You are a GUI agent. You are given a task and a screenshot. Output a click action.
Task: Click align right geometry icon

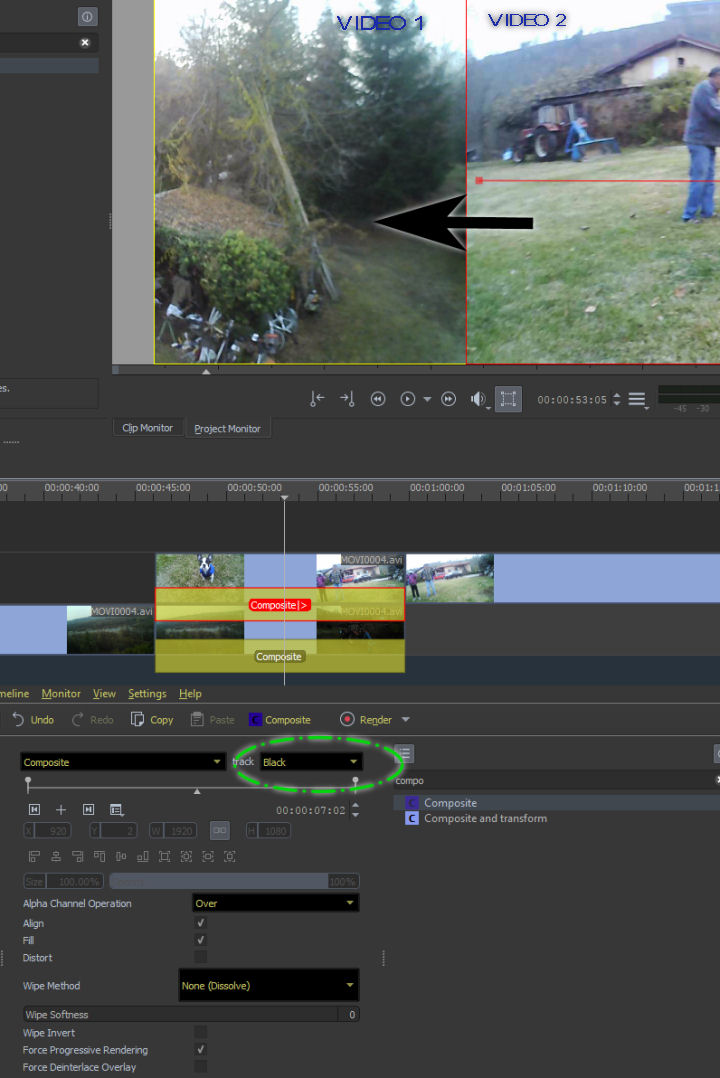tap(78, 856)
